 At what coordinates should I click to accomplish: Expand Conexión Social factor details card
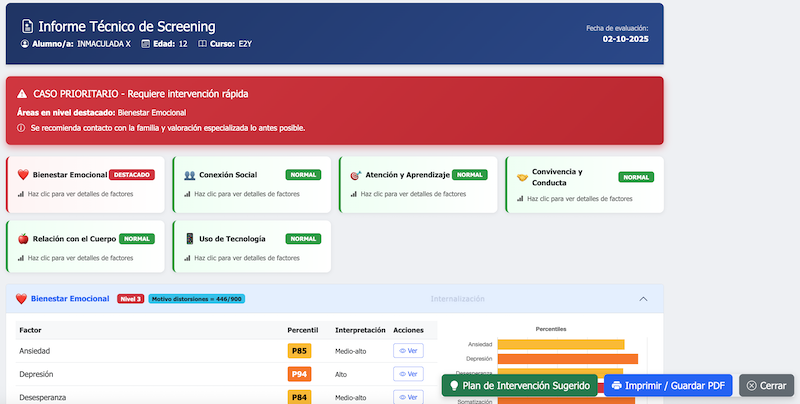248,184
